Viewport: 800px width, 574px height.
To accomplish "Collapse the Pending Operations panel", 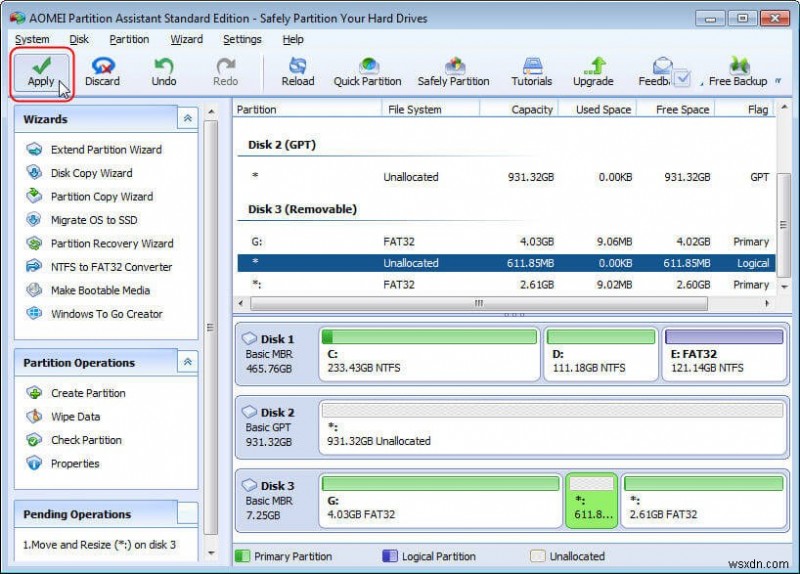I will tap(187, 514).
